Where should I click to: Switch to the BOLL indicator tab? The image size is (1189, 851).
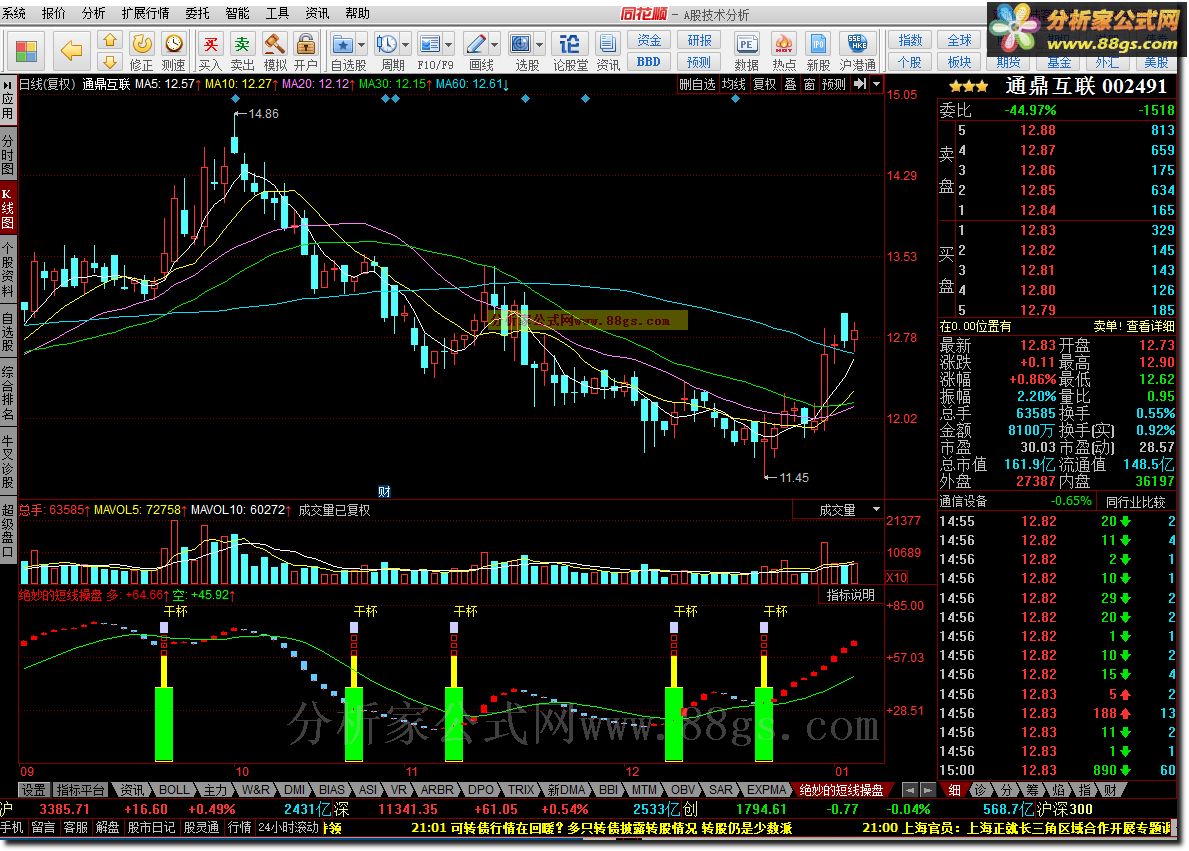pos(174,790)
